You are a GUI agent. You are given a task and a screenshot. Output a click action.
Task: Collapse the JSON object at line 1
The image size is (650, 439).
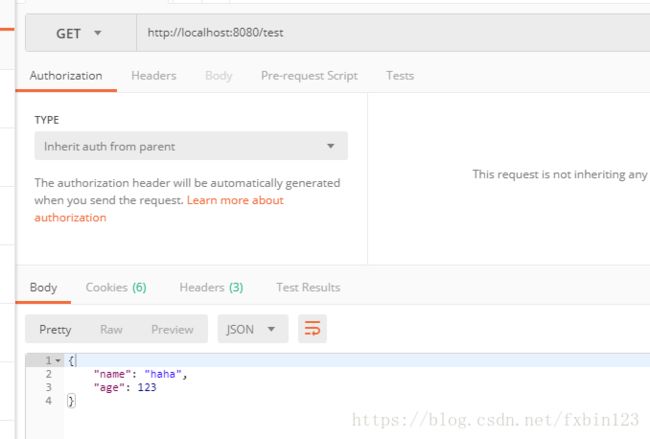click(58, 361)
